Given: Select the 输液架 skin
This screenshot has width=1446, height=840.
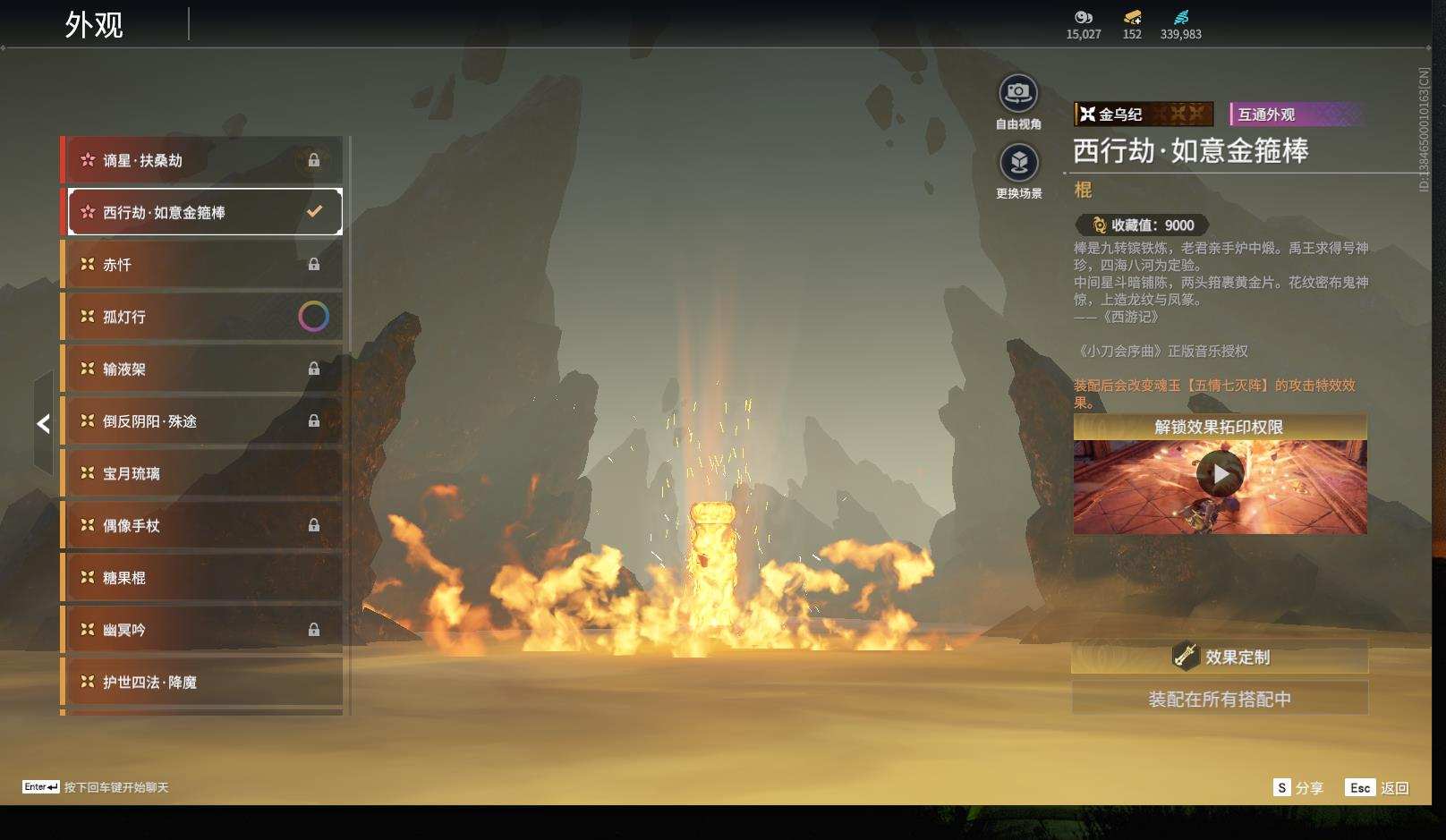Looking at the screenshot, I should pyautogui.click(x=201, y=369).
